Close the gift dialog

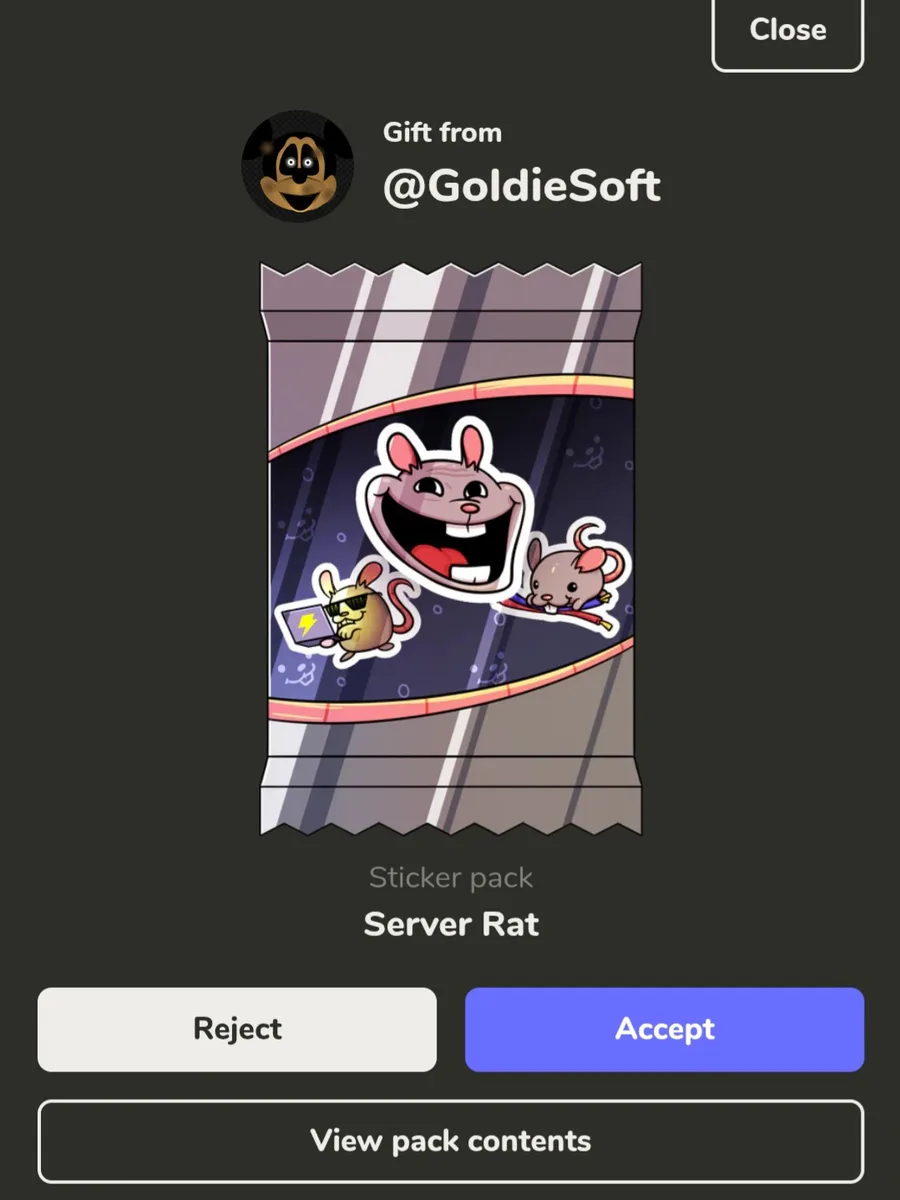[788, 30]
